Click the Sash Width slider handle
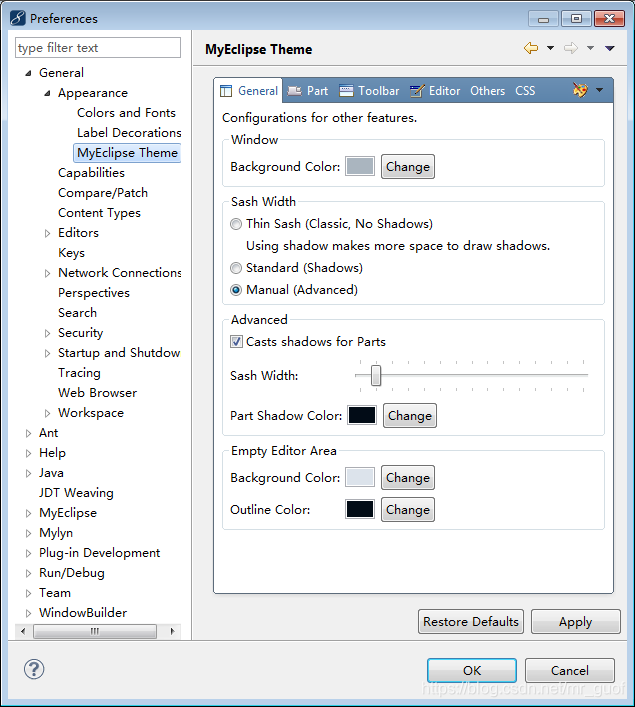Screen dimensions: 635x707 [x=376, y=376]
